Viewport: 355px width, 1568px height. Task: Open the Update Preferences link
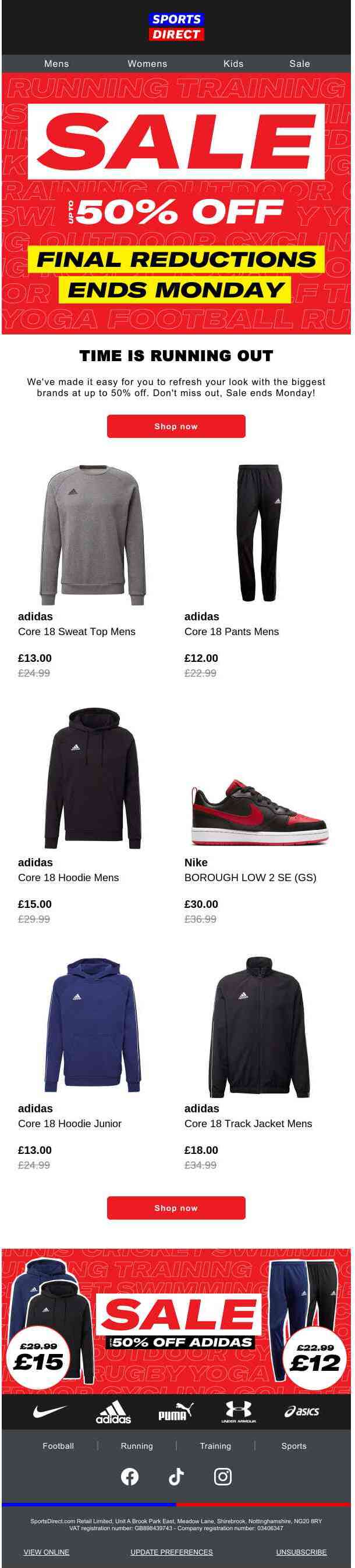point(172,1552)
